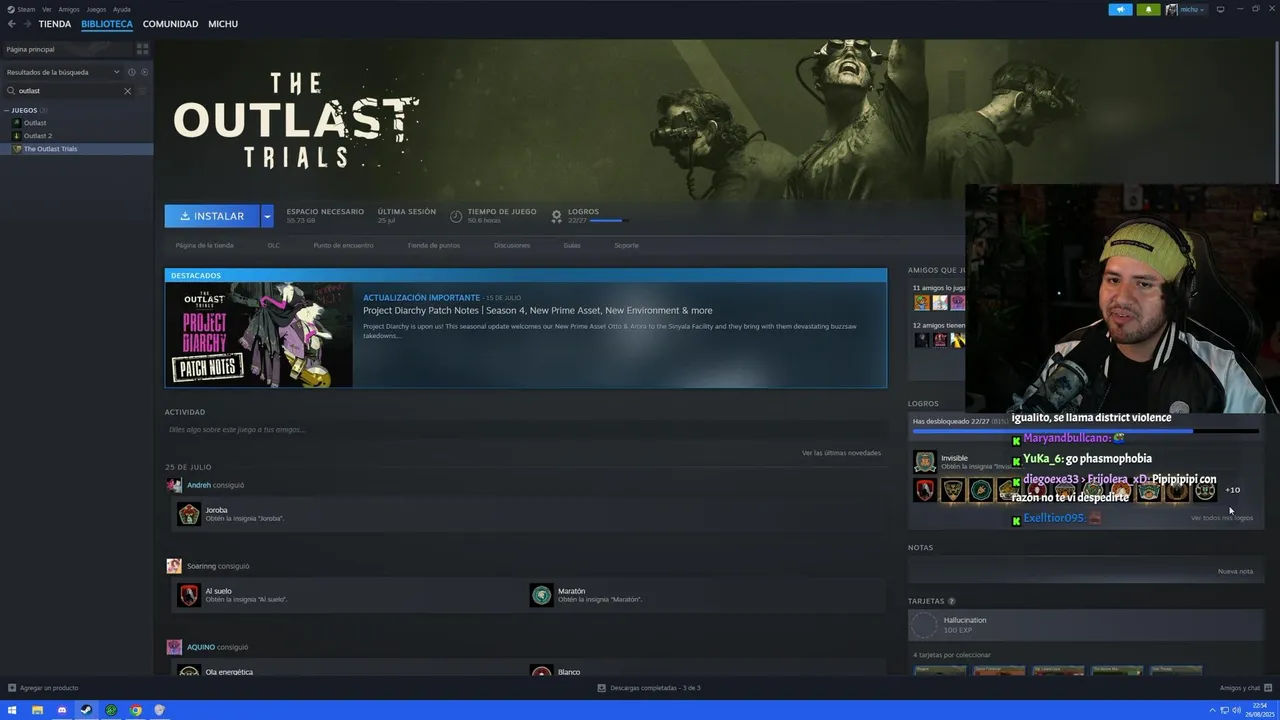Sort by recent activity clock icon
1280x720 pixels.
coord(131,72)
